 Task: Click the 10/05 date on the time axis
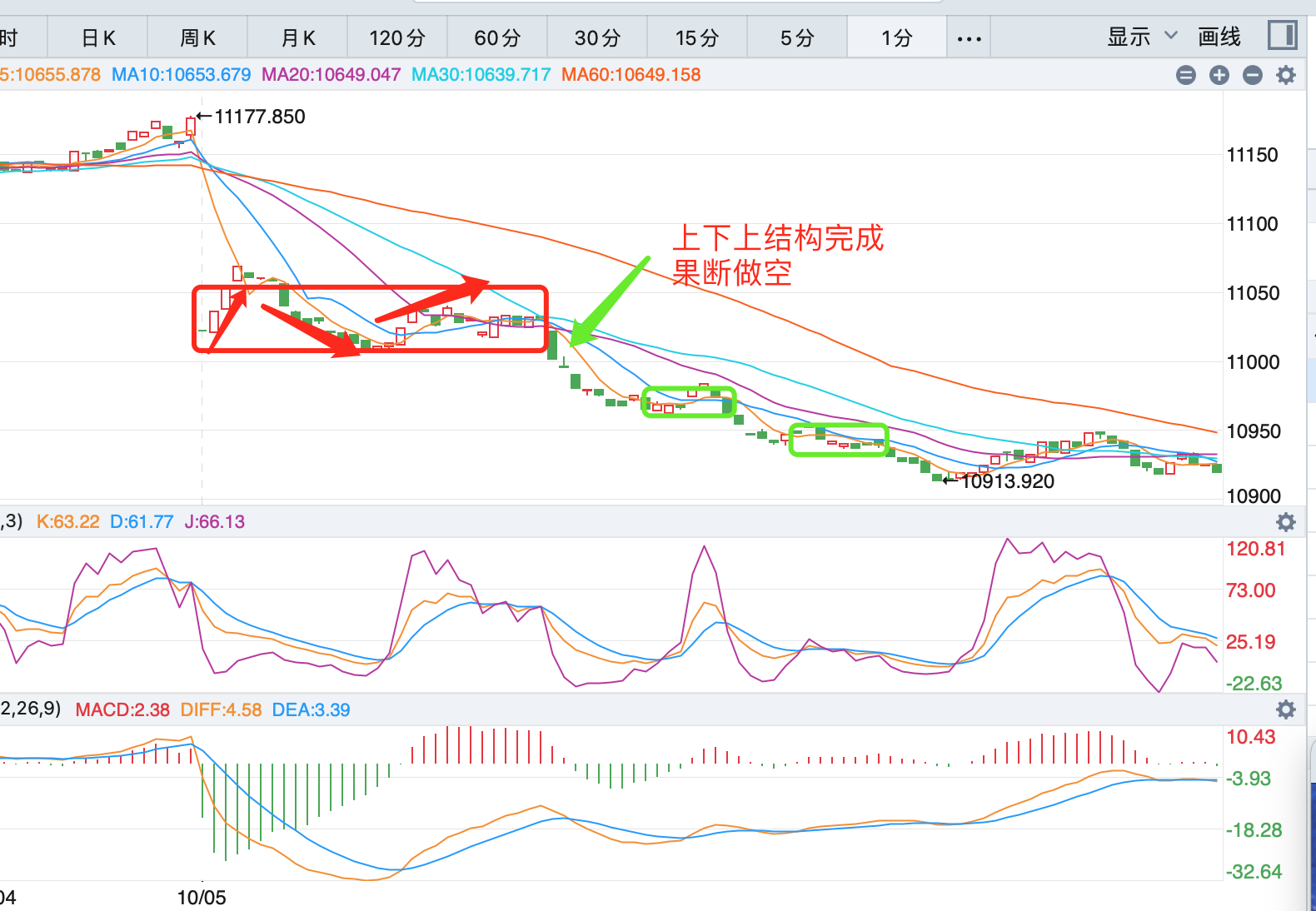pyautogui.click(x=202, y=898)
